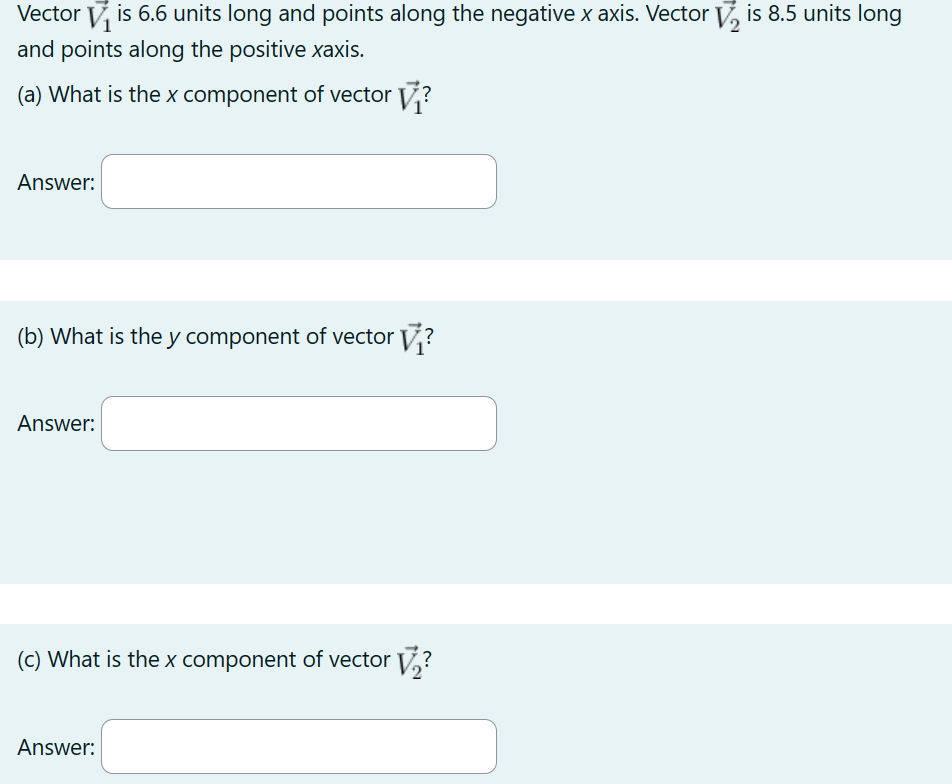This screenshot has width=952, height=784.
Task: Click the question text for part (c)
Action: [222, 660]
